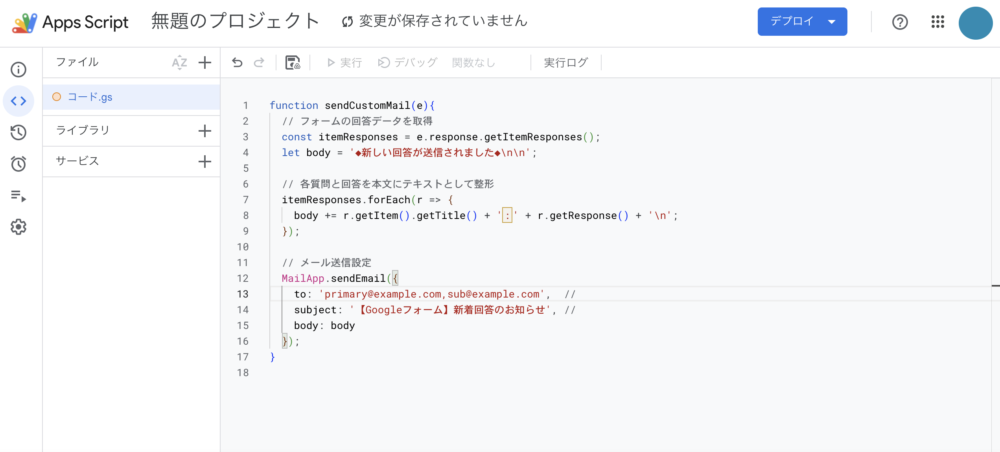Select the Editor code icon in sidebar
1000x452 pixels.
[18, 101]
